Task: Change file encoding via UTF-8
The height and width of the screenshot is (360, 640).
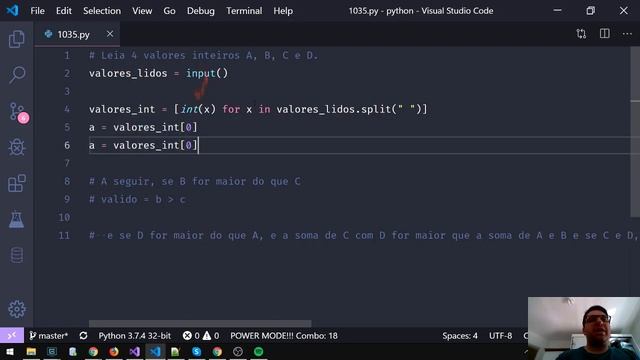Action: (x=500, y=336)
